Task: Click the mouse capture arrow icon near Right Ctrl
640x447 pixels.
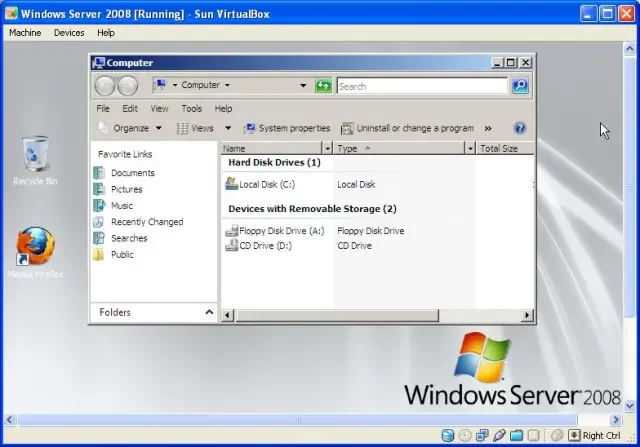Action: (x=574, y=436)
